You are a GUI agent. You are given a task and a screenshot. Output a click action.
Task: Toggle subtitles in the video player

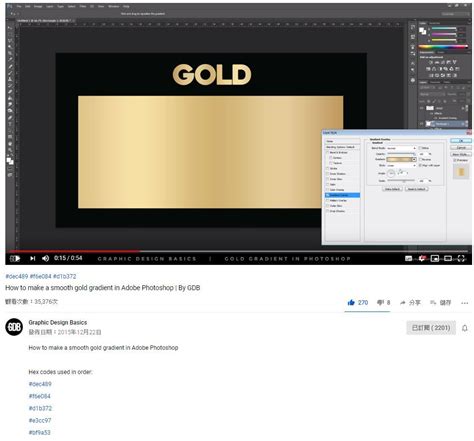408,258
